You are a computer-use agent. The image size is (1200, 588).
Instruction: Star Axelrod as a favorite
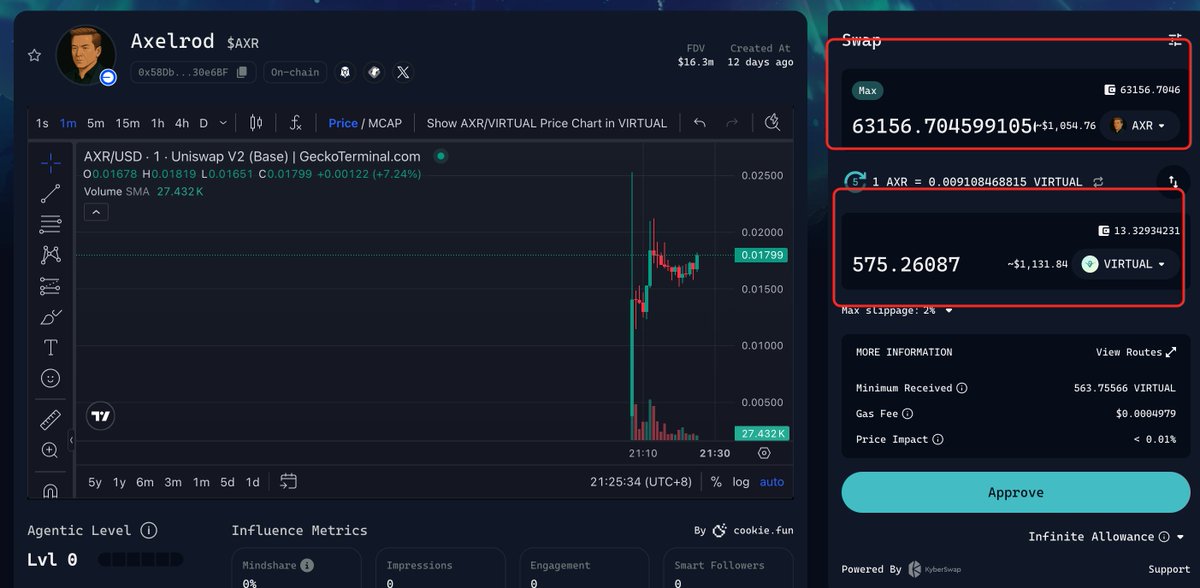35,56
